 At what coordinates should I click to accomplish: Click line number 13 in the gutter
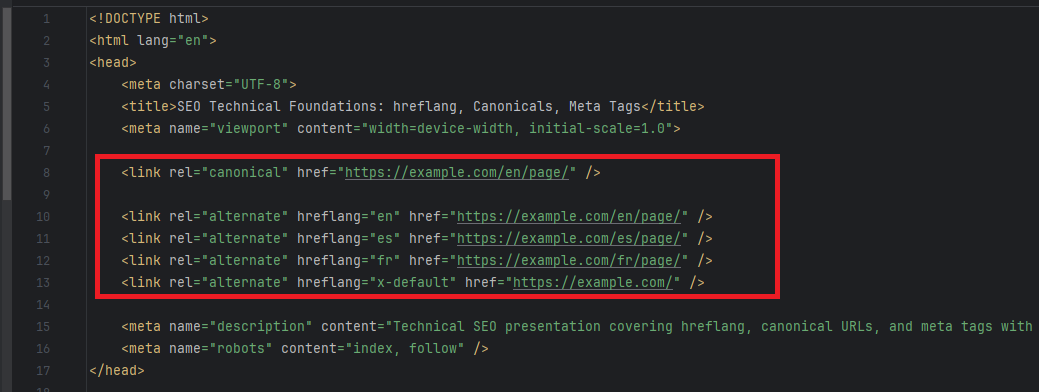pyautogui.click(x=42, y=283)
